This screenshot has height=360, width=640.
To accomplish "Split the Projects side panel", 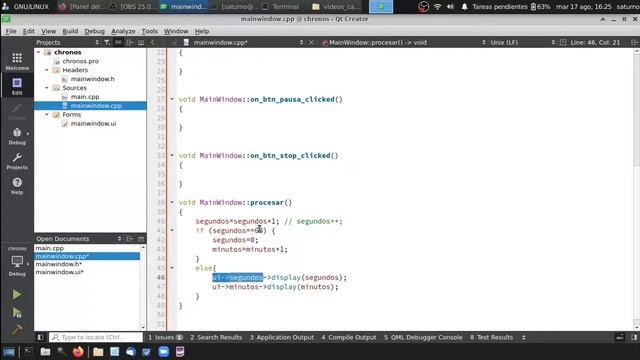I will point(129,42).
